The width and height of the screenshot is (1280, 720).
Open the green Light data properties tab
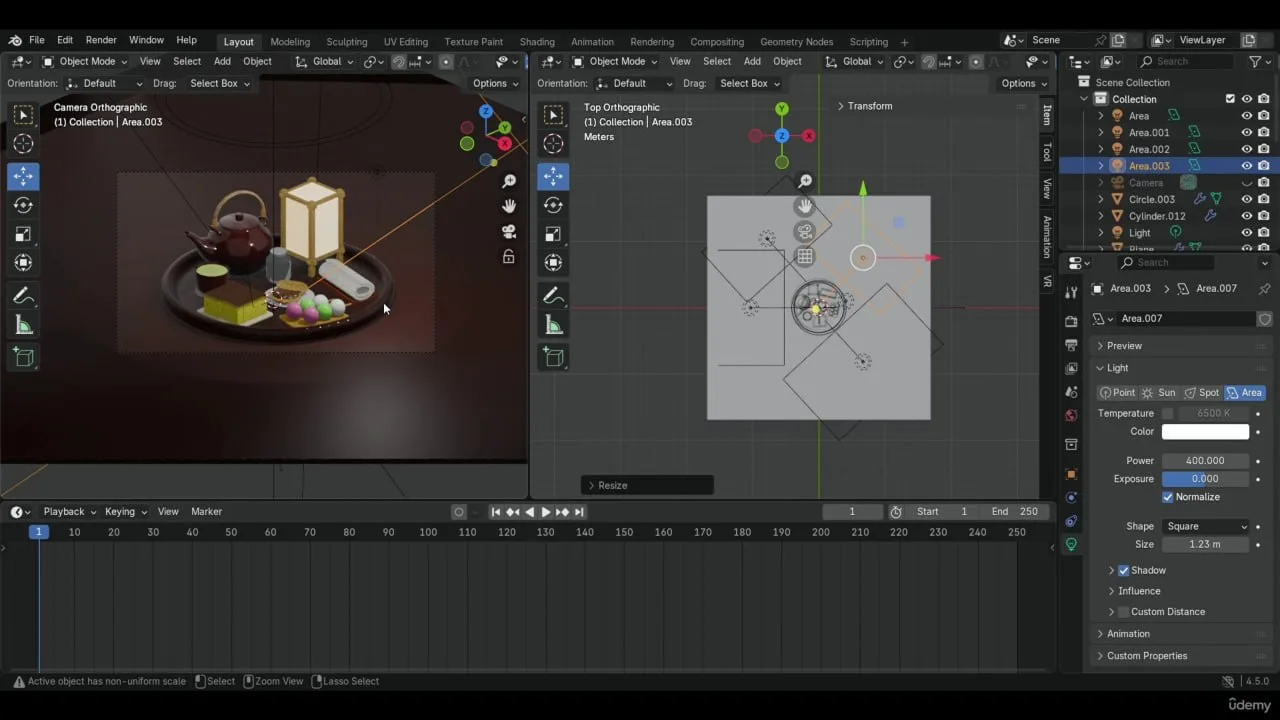[x=1071, y=545]
